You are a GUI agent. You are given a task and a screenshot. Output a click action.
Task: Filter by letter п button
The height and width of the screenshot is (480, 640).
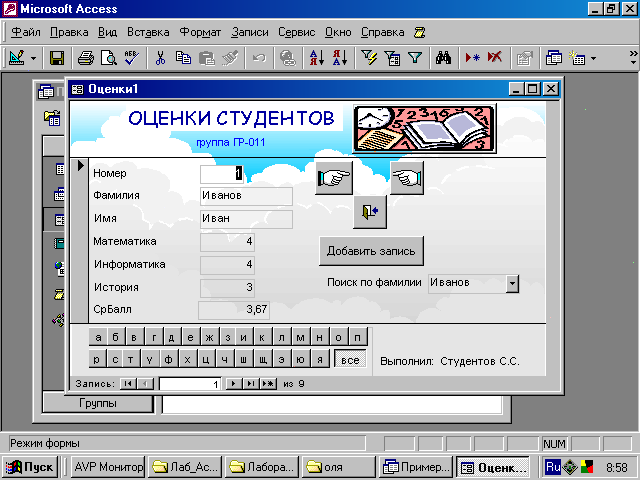click(358, 338)
